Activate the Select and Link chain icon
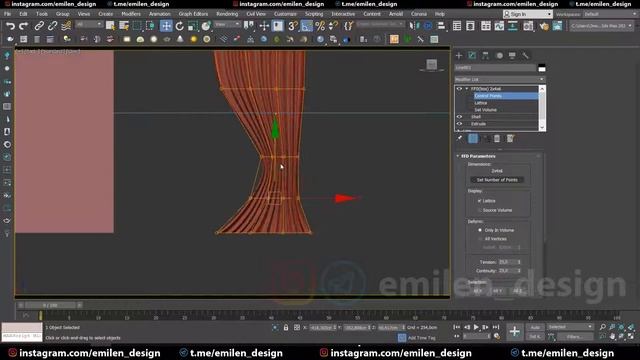 click(x=39, y=26)
